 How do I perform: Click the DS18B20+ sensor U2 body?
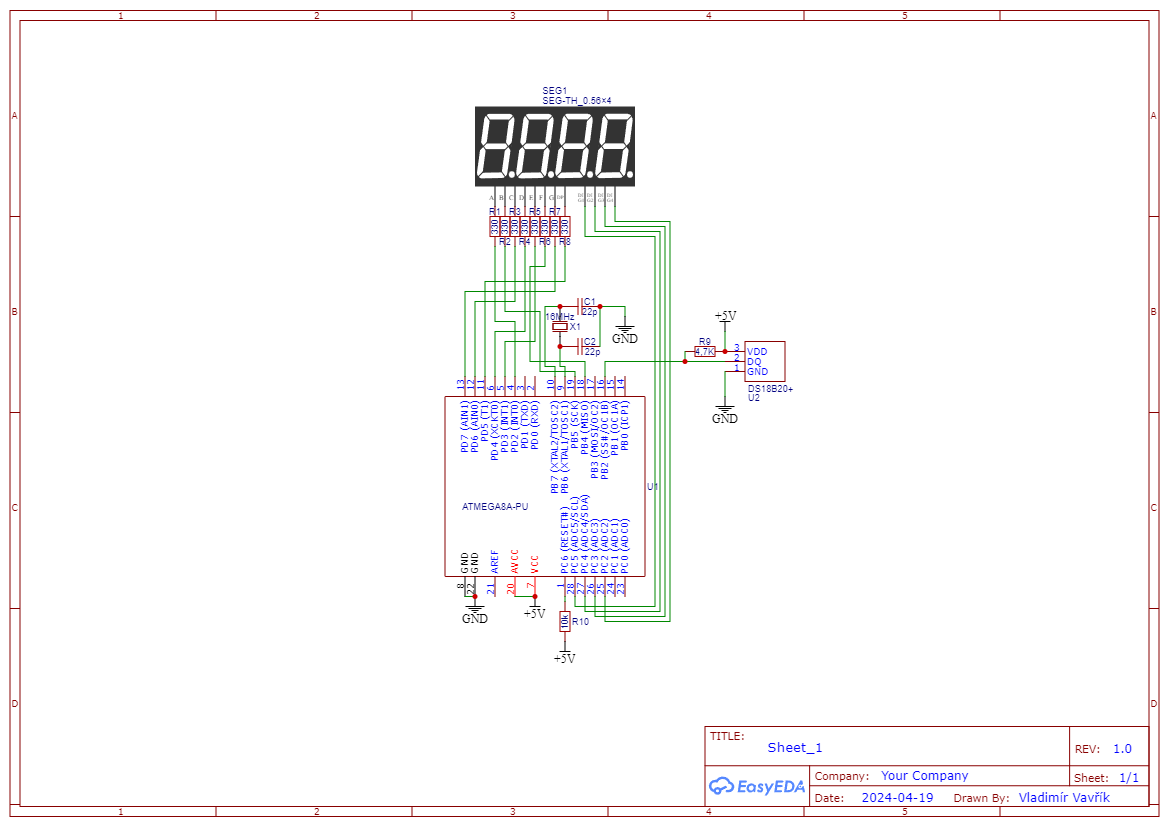click(x=764, y=361)
